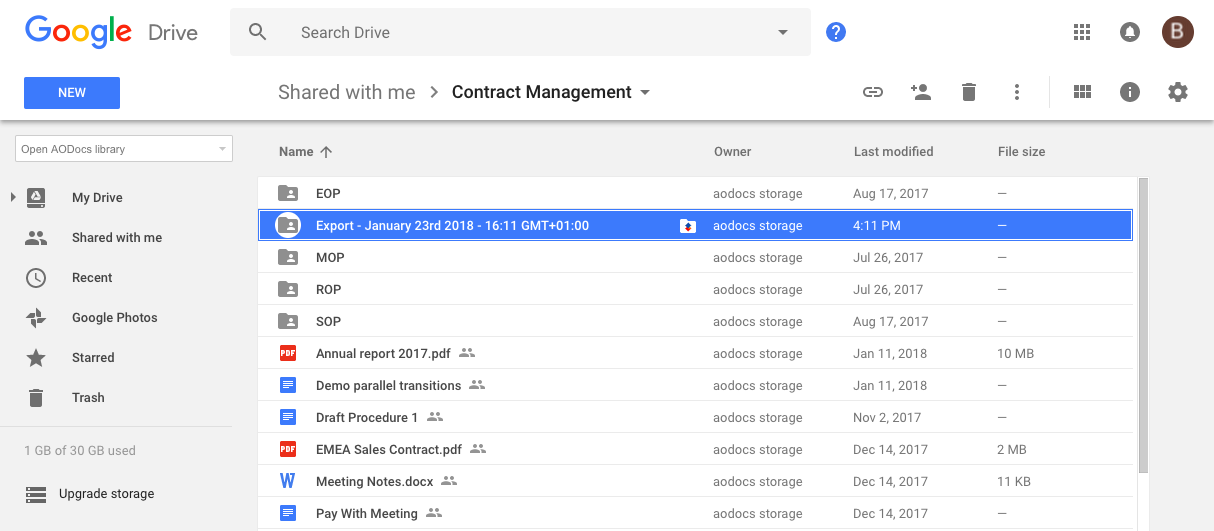
Task: Select the EOP folder row
Action: 695,193
